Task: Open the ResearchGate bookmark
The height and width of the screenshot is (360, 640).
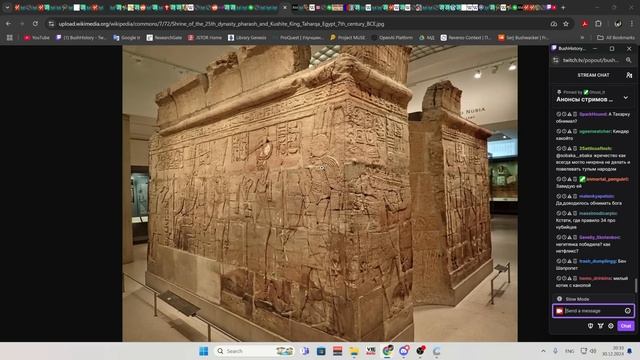Action: pos(164,38)
